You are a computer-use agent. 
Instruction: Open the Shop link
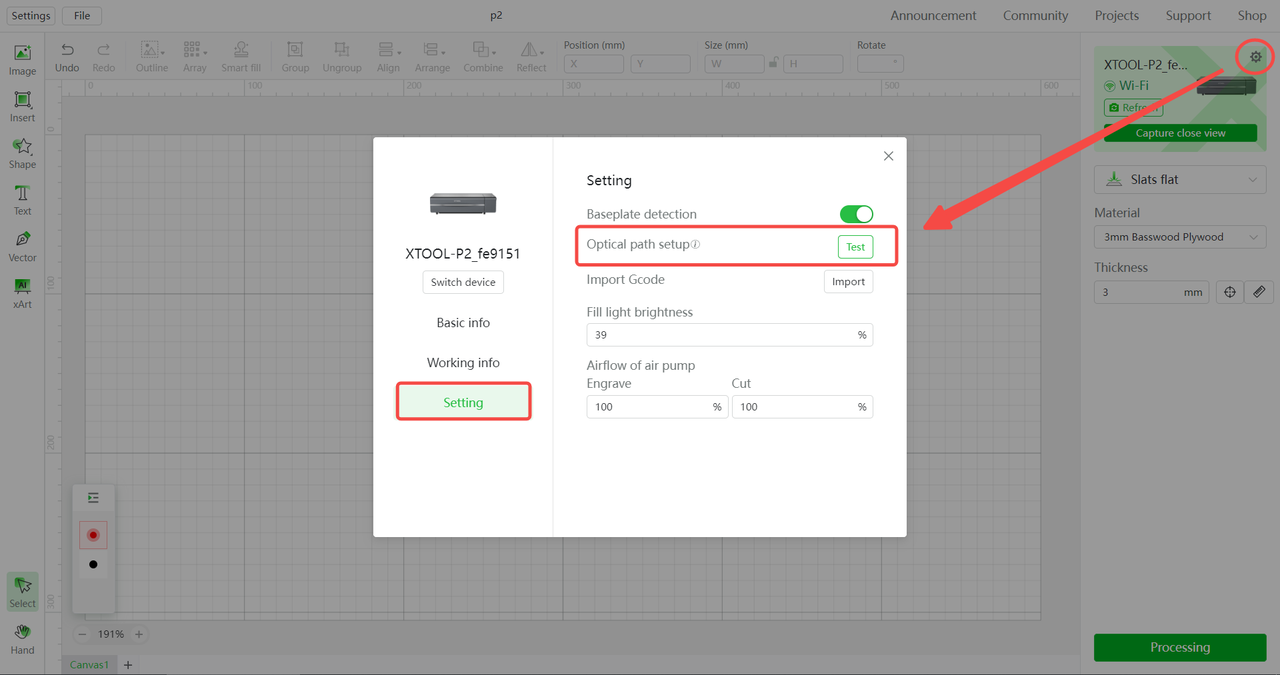coord(1252,16)
